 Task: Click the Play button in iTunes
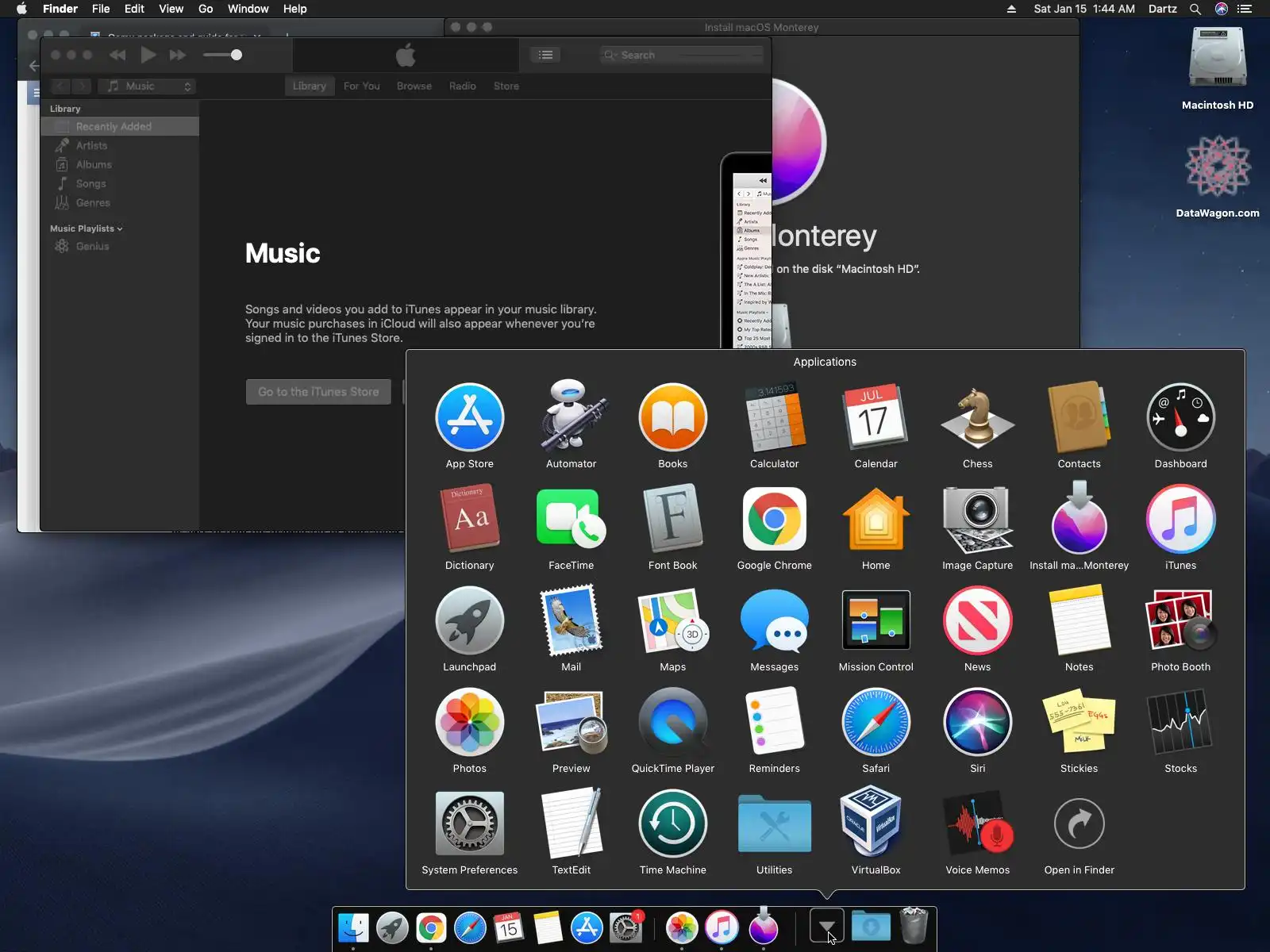point(148,55)
